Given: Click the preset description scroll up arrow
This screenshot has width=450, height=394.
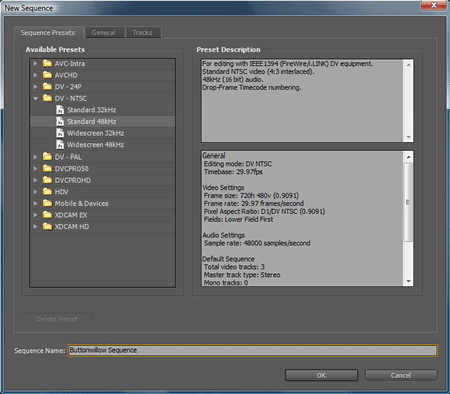Looking at the screenshot, I should pyautogui.click(x=409, y=65).
